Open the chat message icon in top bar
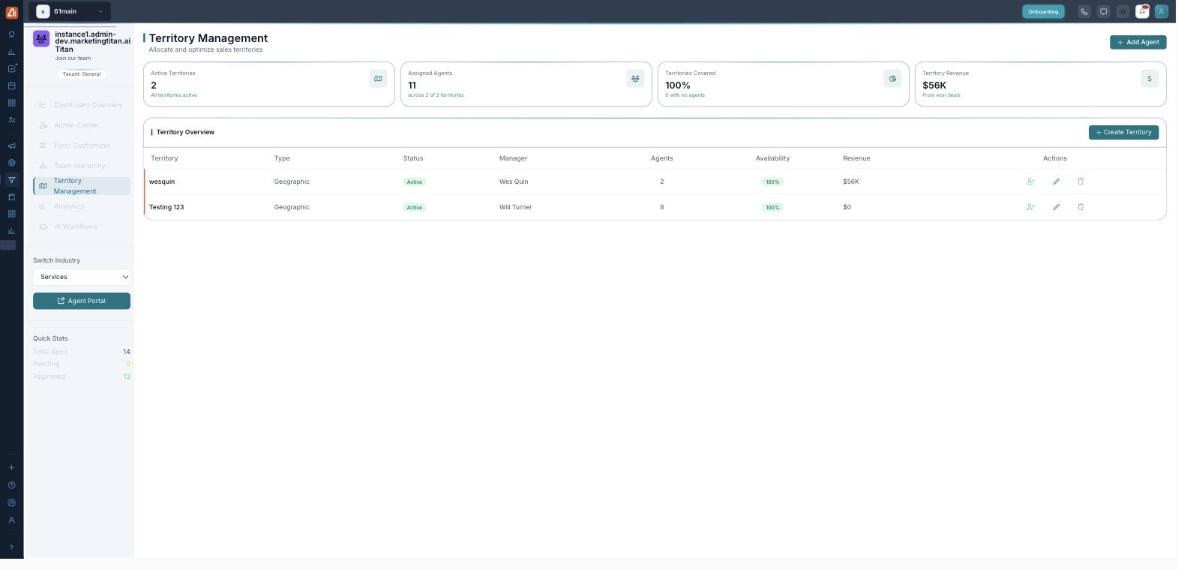1178x570 pixels. pos(1103,11)
